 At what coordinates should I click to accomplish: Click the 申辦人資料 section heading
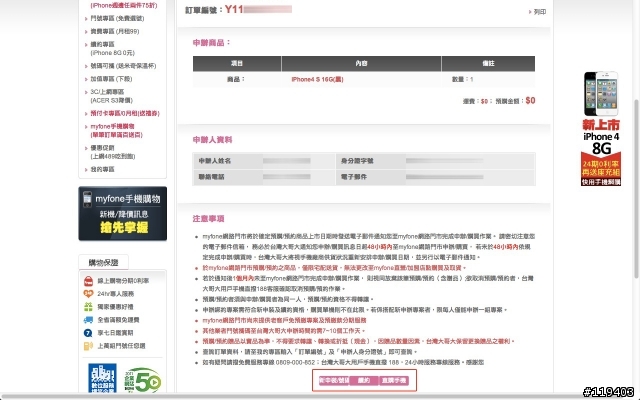[212, 140]
